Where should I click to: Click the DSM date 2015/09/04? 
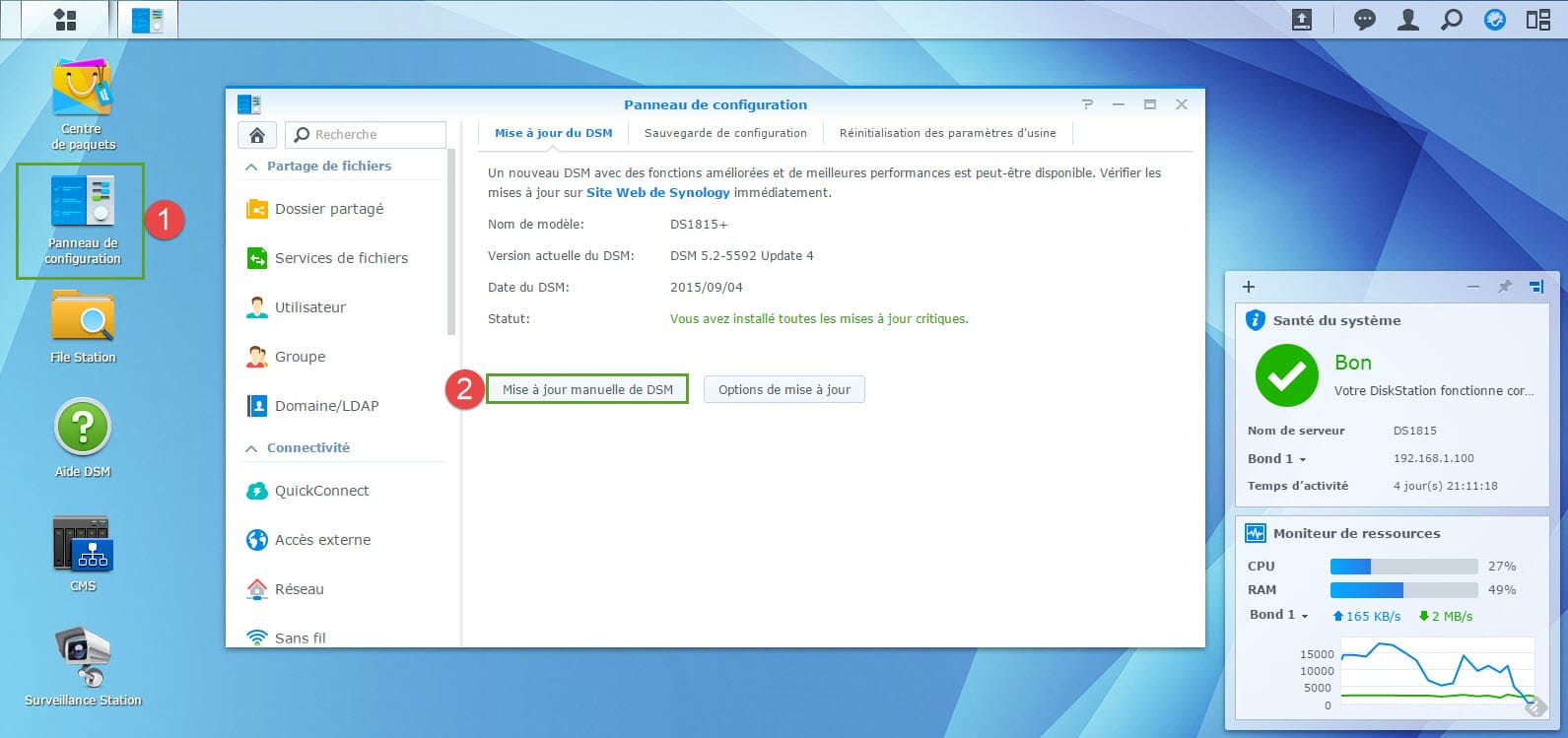click(x=707, y=288)
